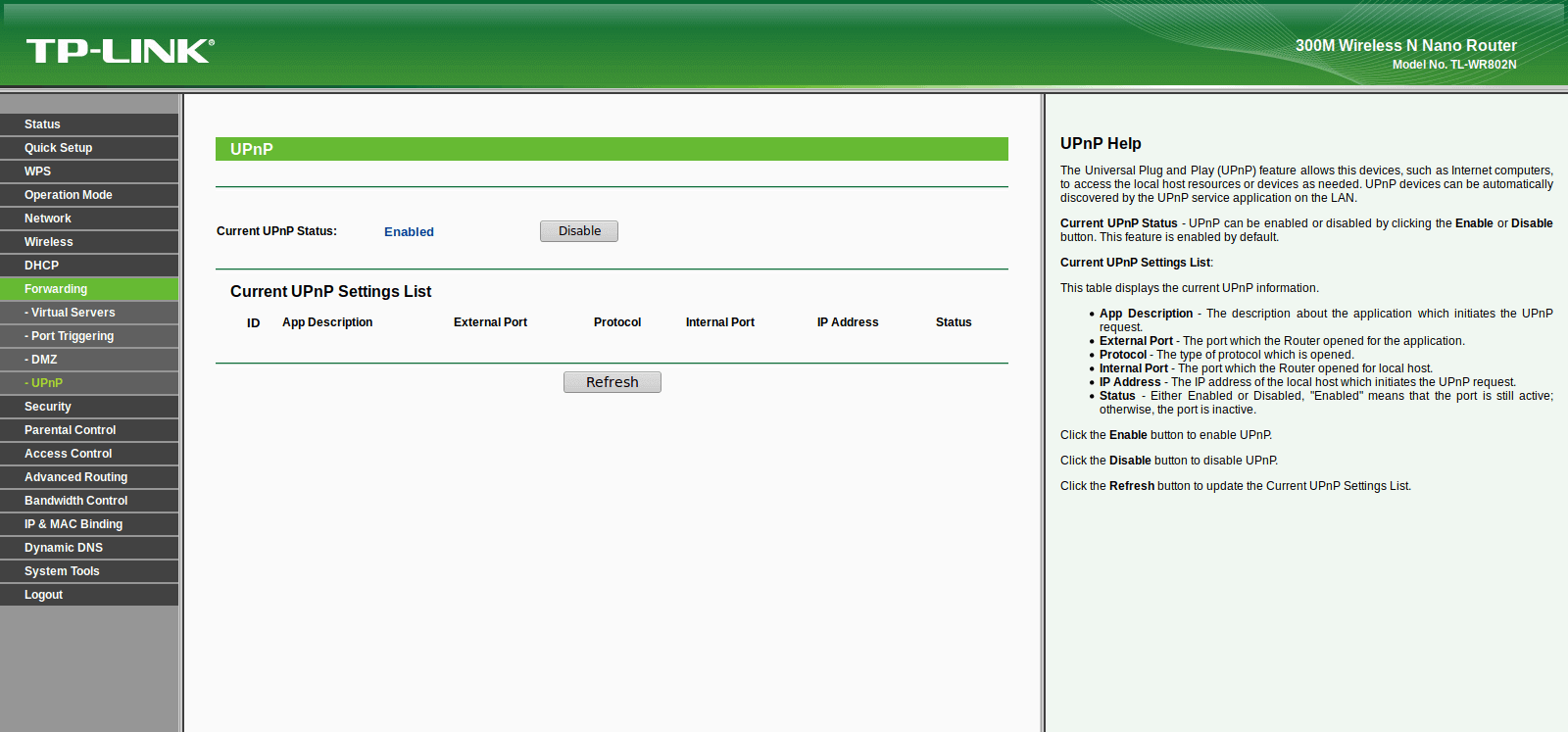Click the green UPnP page title
Image resolution: width=1568 pixels, height=732 pixels.
[252, 149]
